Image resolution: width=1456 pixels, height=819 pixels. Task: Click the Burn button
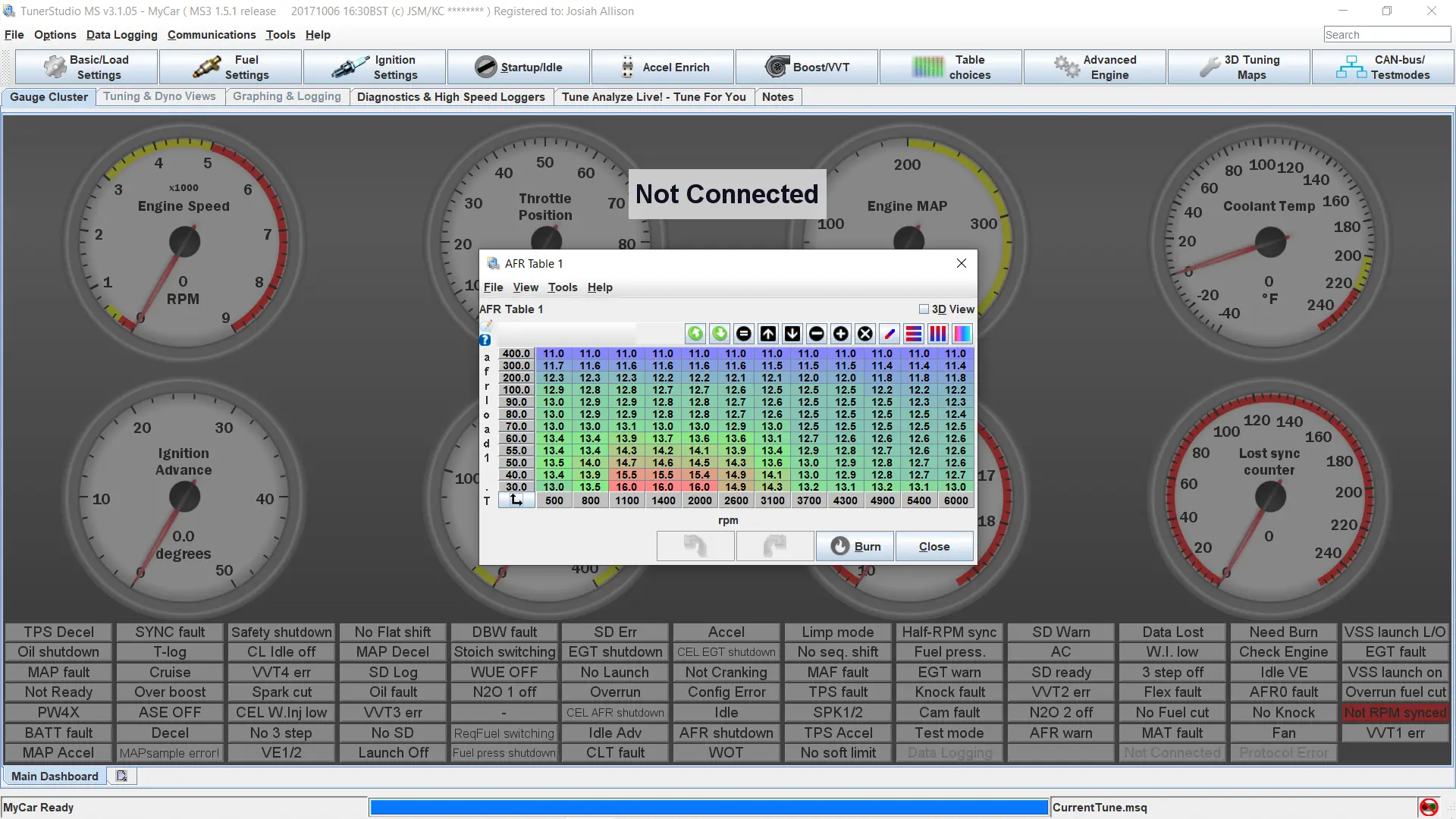click(x=855, y=546)
